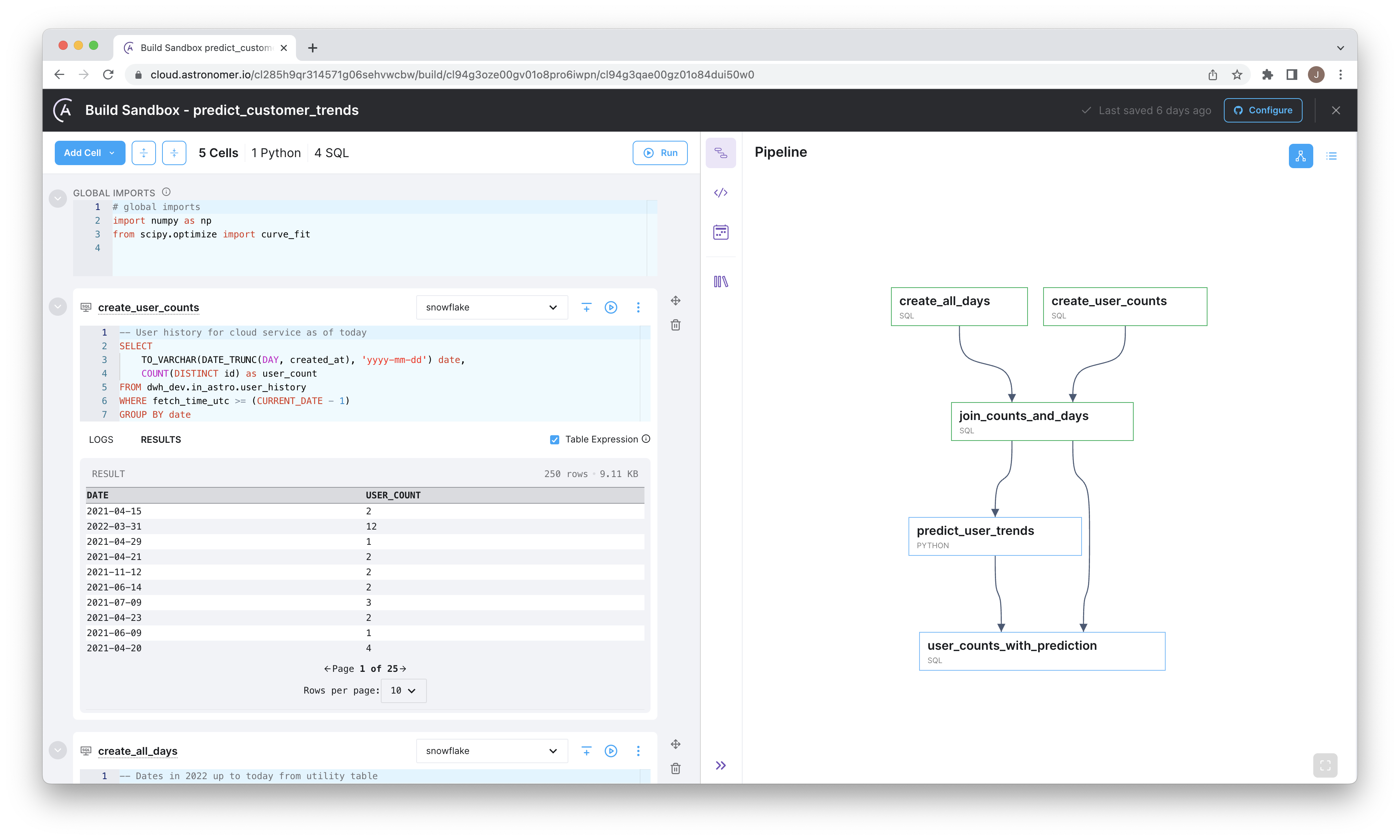Delete the create_user_counts cell with trash icon
This screenshot has height=840, width=1400.
click(x=676, y=325)
